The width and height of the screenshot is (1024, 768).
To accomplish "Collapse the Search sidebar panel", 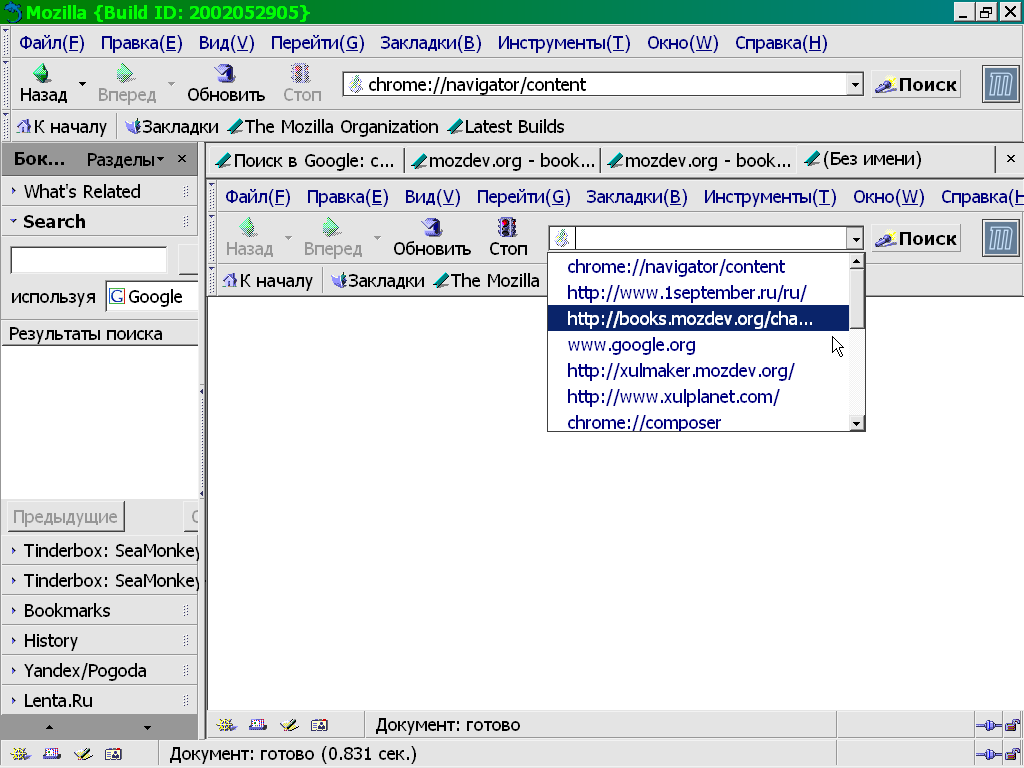I will coord(54,222).
